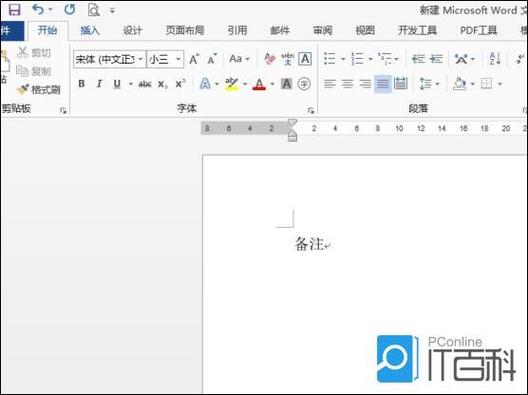Expand the Change Case Aa dropdown
The height and width of the screenshot is (395, 528).
coord(239,59)
